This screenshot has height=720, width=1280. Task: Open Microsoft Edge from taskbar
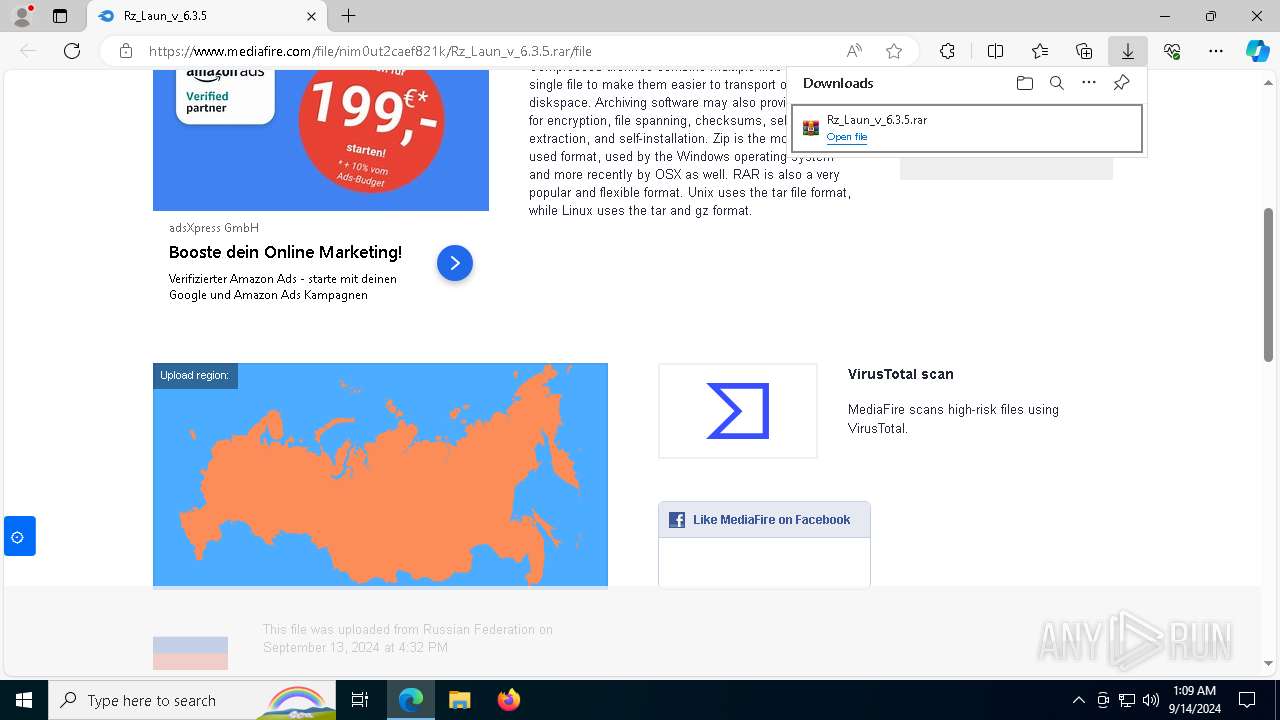[x=411, y=700]
